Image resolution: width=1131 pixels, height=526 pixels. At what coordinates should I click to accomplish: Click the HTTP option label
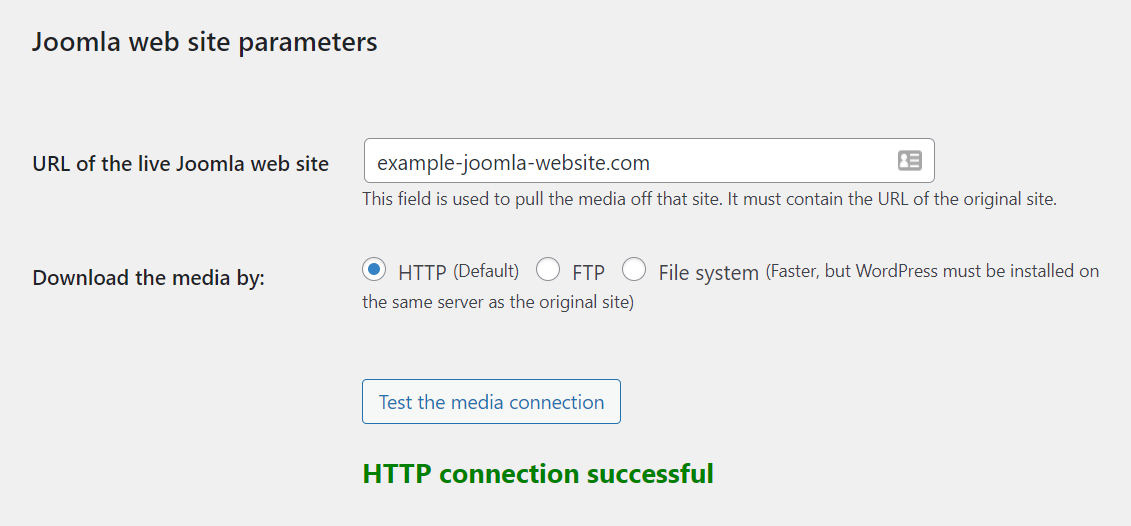point(421,272)
